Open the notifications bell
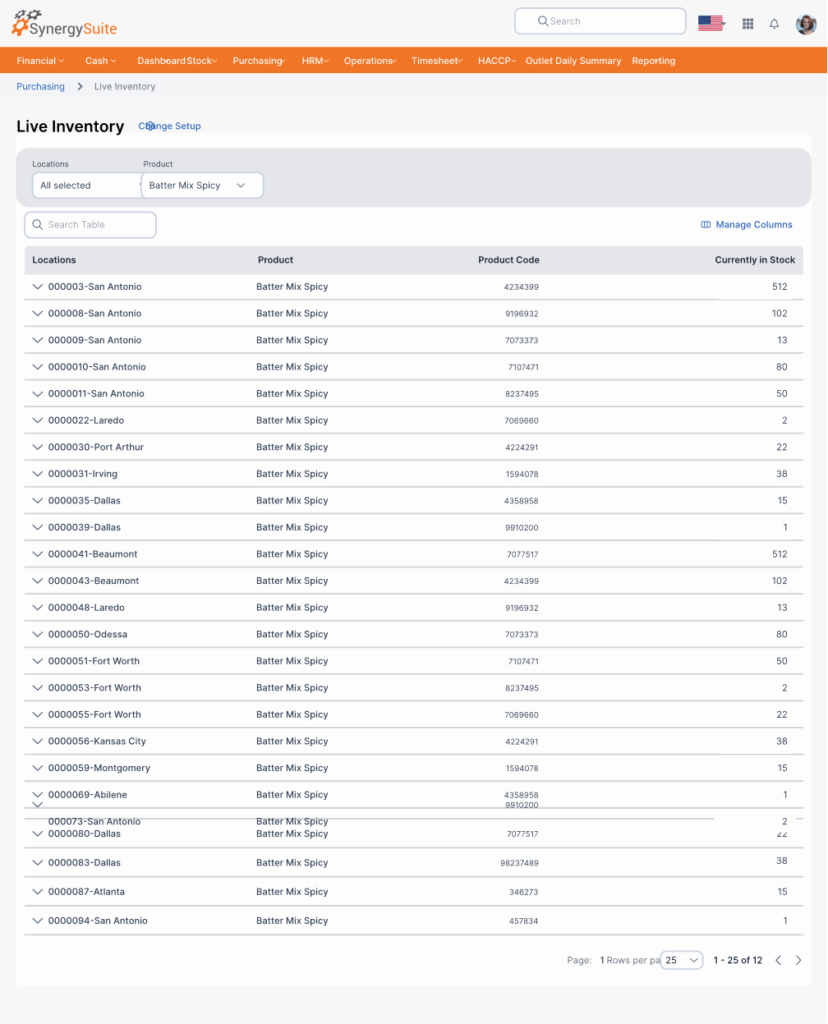The height and width of the screenshot is (1024, 828). click(x=774, y=24)
